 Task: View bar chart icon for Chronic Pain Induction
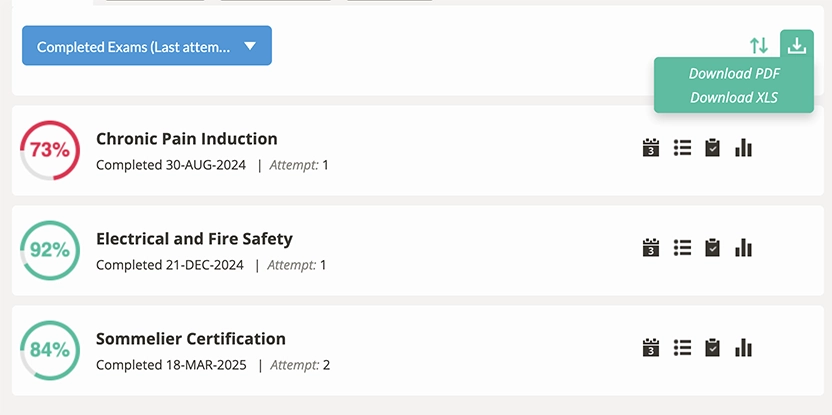coord(743,148)
